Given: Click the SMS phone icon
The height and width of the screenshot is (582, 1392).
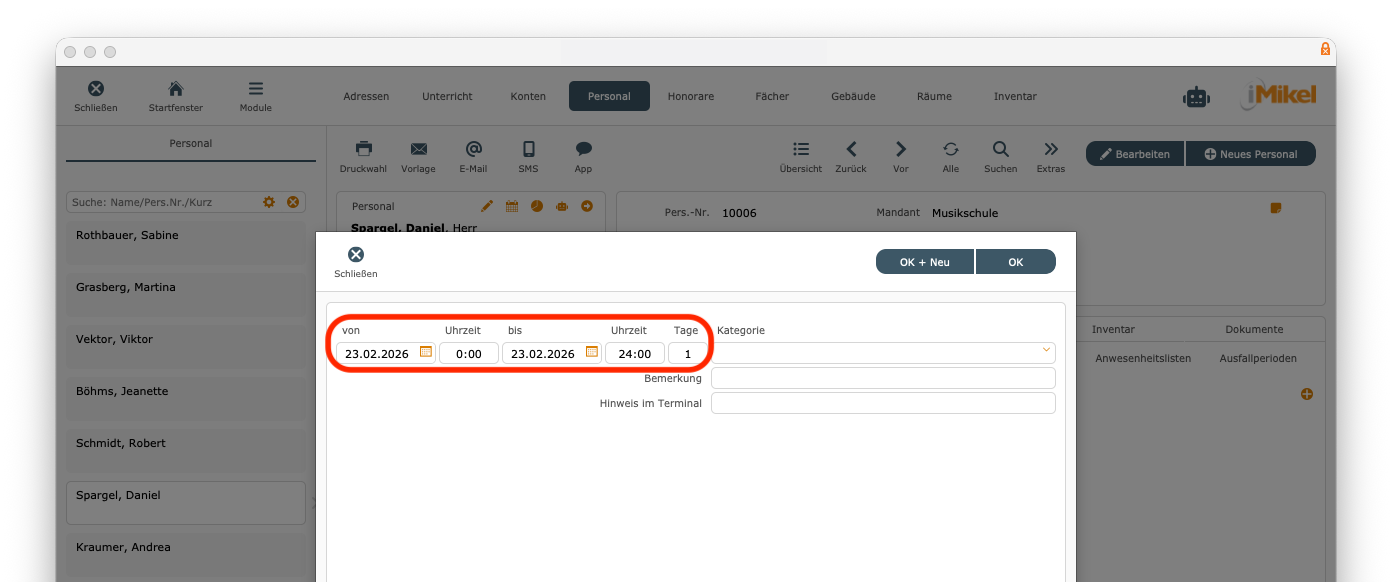Looking at the screenshot, I should click(528, 149).
